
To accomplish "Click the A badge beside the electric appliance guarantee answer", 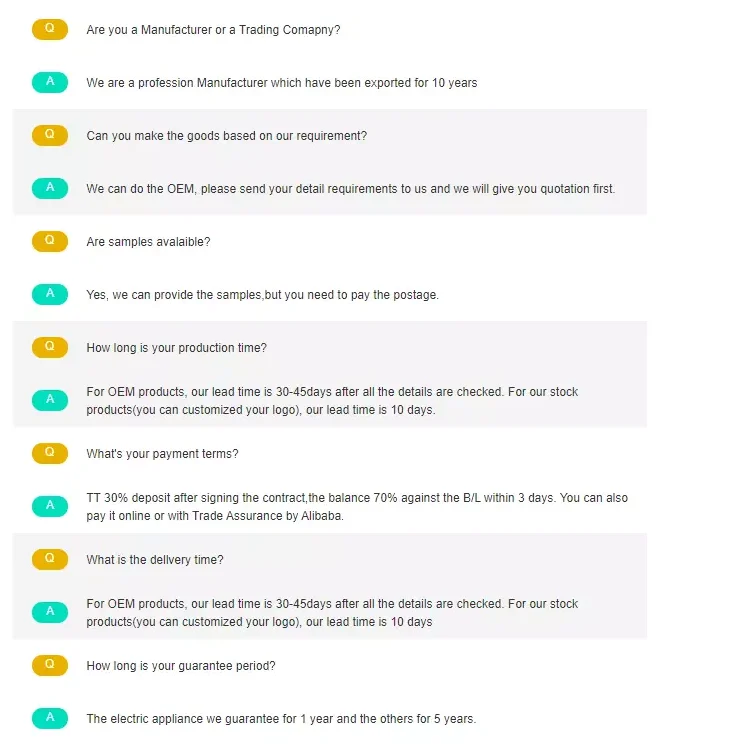I will (50, 718).
